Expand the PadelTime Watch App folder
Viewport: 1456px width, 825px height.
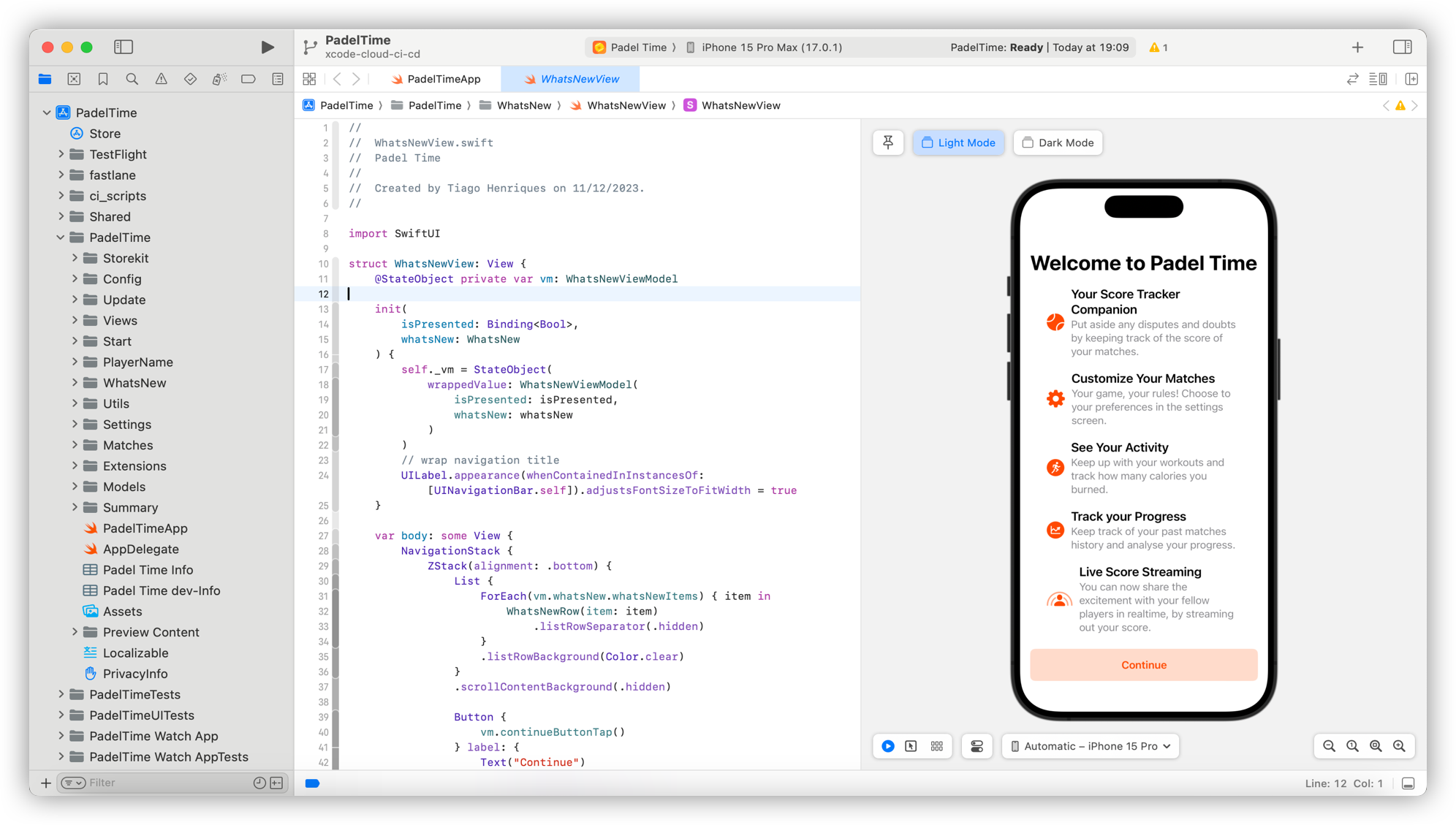pyautogui.click(x=61, y=736)
